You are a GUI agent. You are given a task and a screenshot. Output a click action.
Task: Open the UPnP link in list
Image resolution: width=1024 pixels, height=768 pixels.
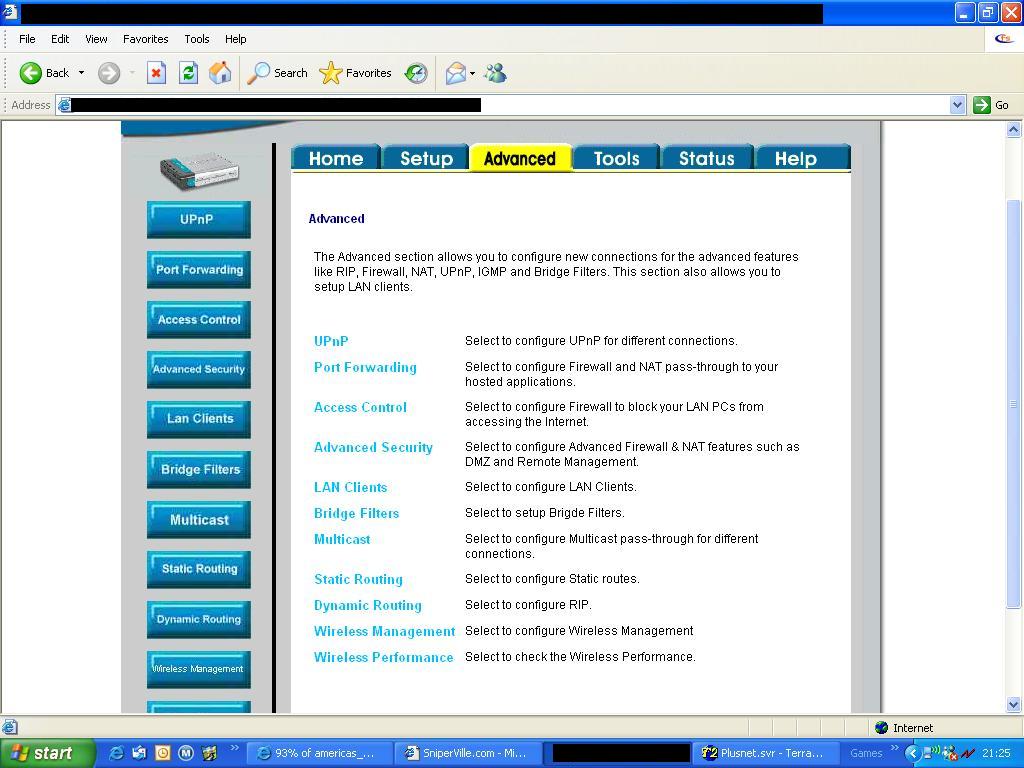click(x=331, y=341)
